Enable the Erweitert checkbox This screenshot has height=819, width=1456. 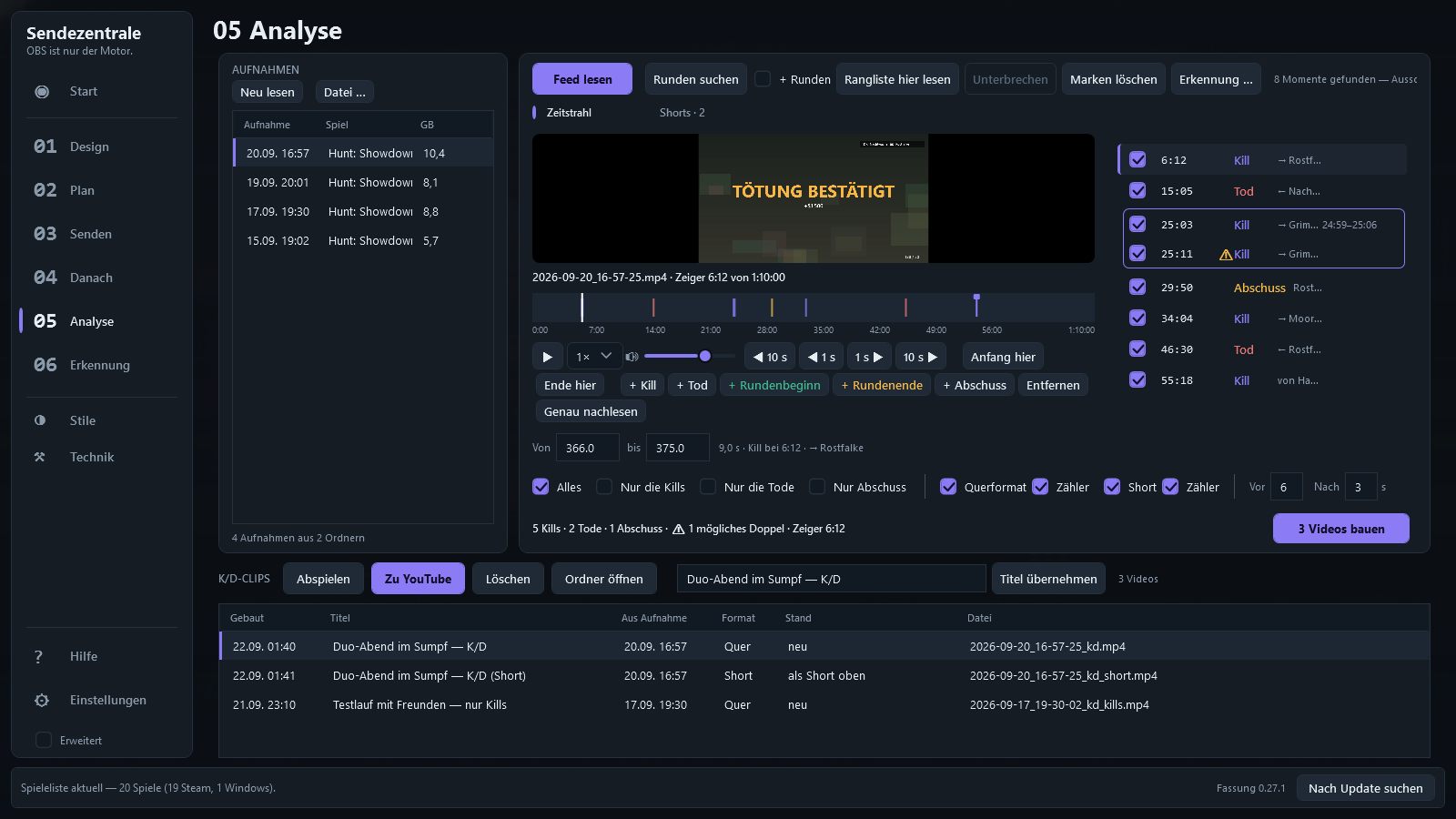[x=43, y=740]
